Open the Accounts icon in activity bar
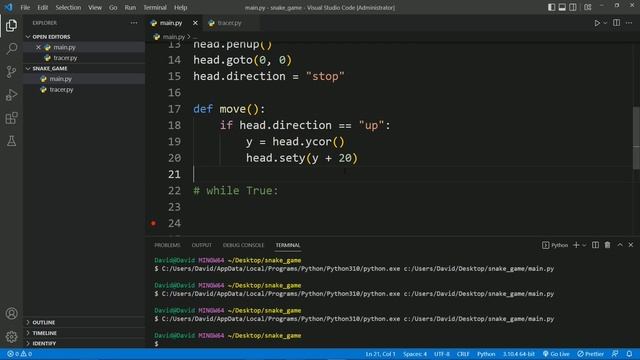640x360 pixels. tap(11, 313)
